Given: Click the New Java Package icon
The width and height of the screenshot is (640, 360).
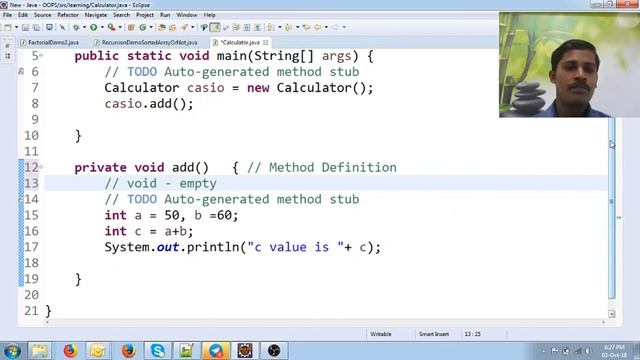Looking at the screenshot, I should tap(131, 27).
